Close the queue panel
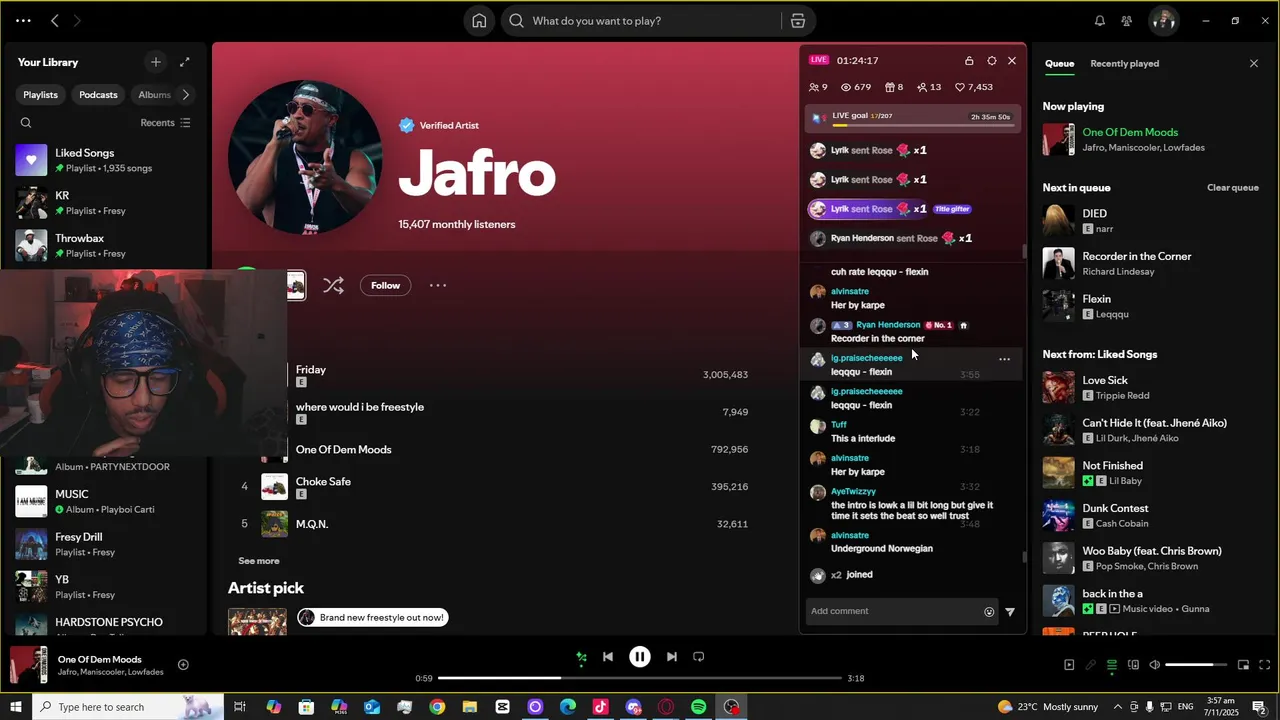Viewport: 1280px width, 720px height. (1254, 63)
